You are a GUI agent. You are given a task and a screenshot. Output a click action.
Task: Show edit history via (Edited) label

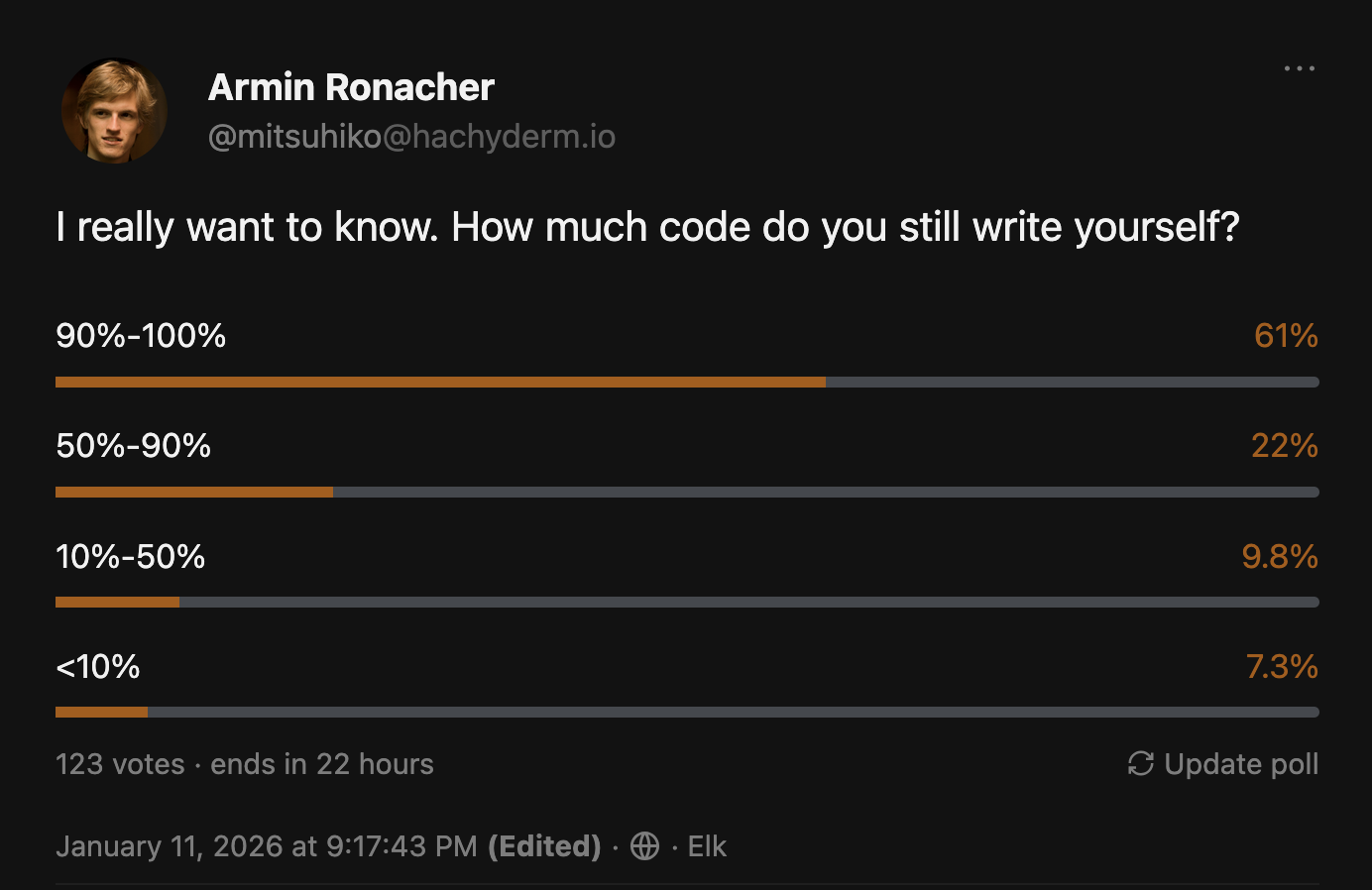544,846
